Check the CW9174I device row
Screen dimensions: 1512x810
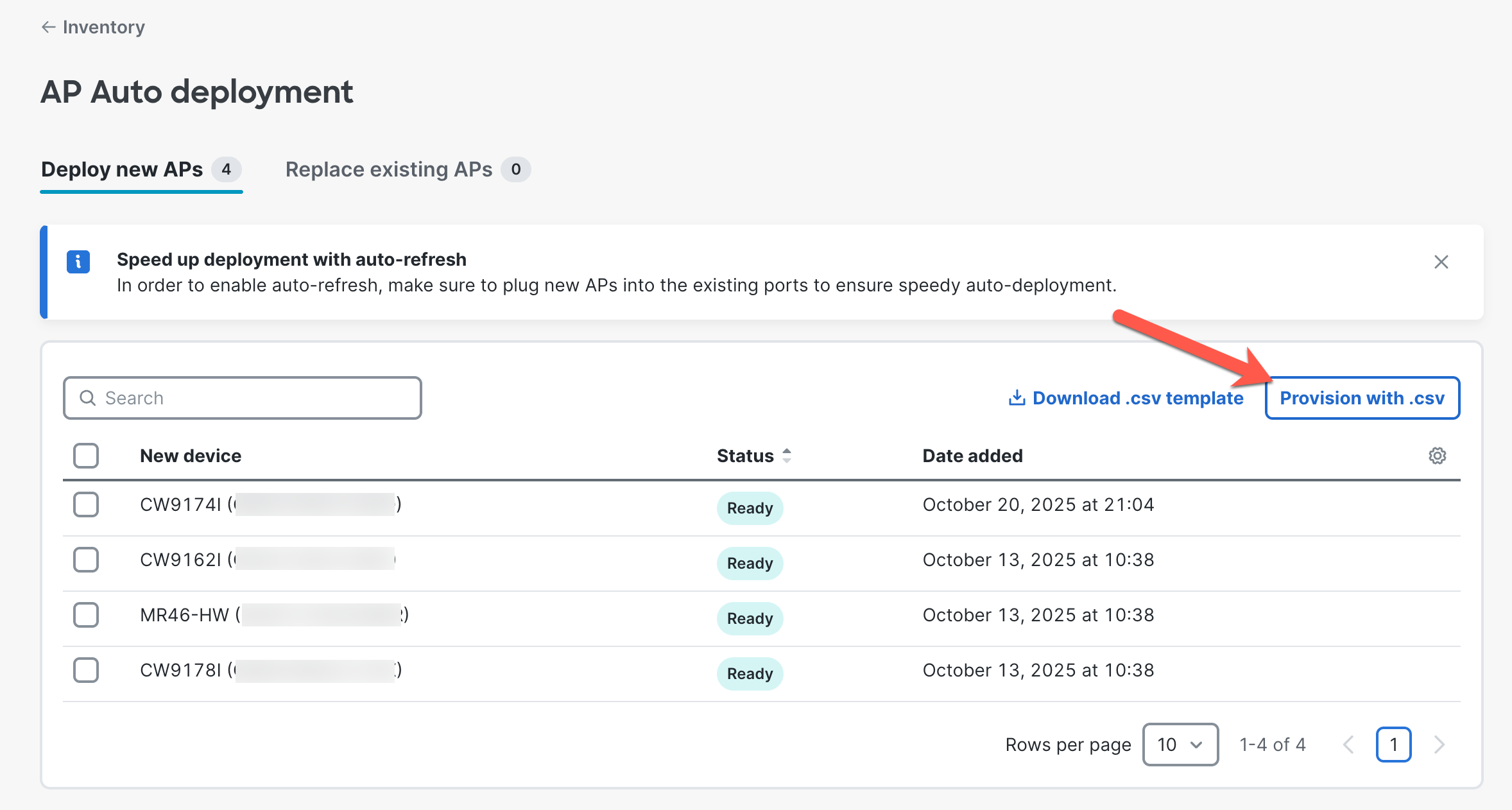click(x=86, y=504)
